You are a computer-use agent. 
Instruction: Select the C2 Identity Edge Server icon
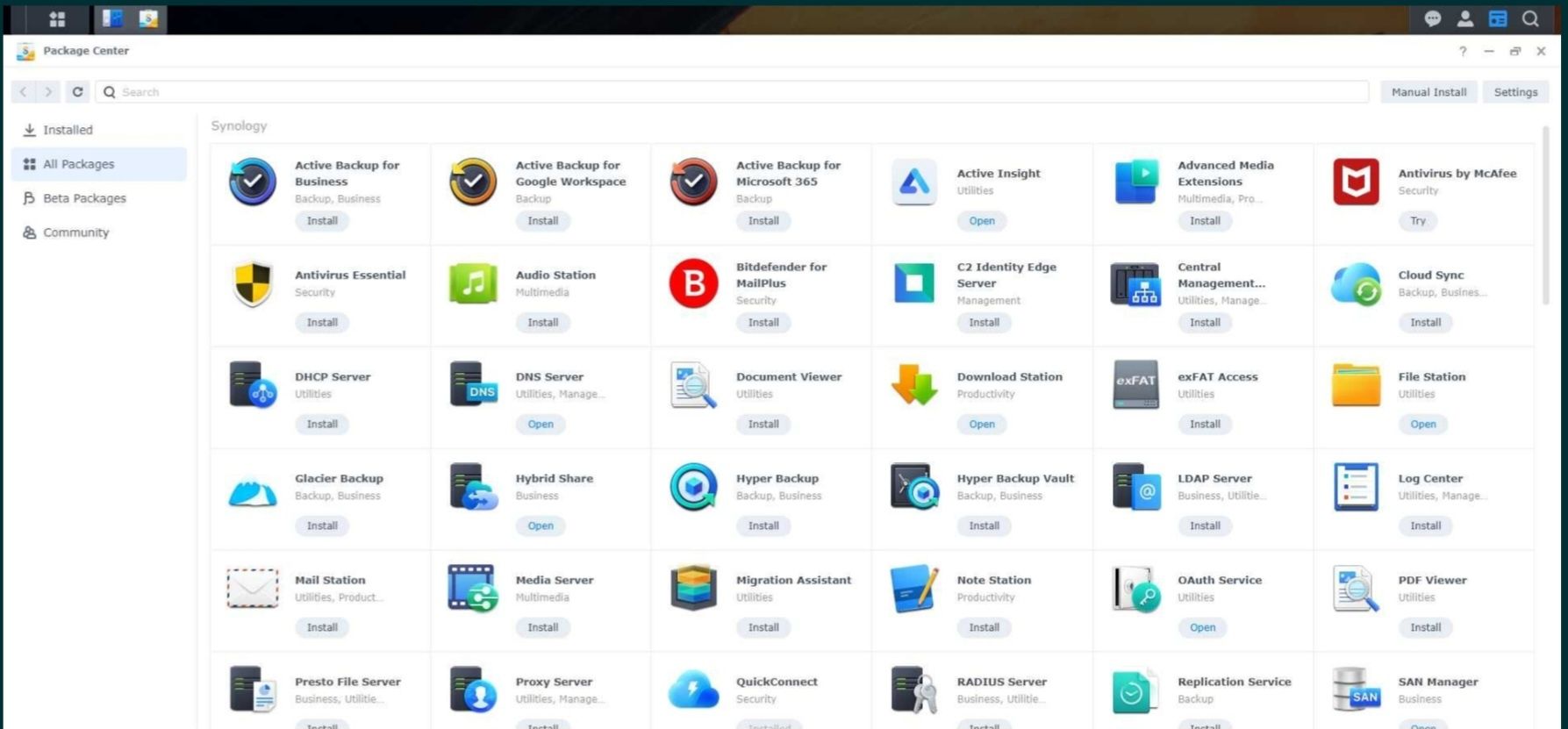pyautogui.click(x=914, y=283)
